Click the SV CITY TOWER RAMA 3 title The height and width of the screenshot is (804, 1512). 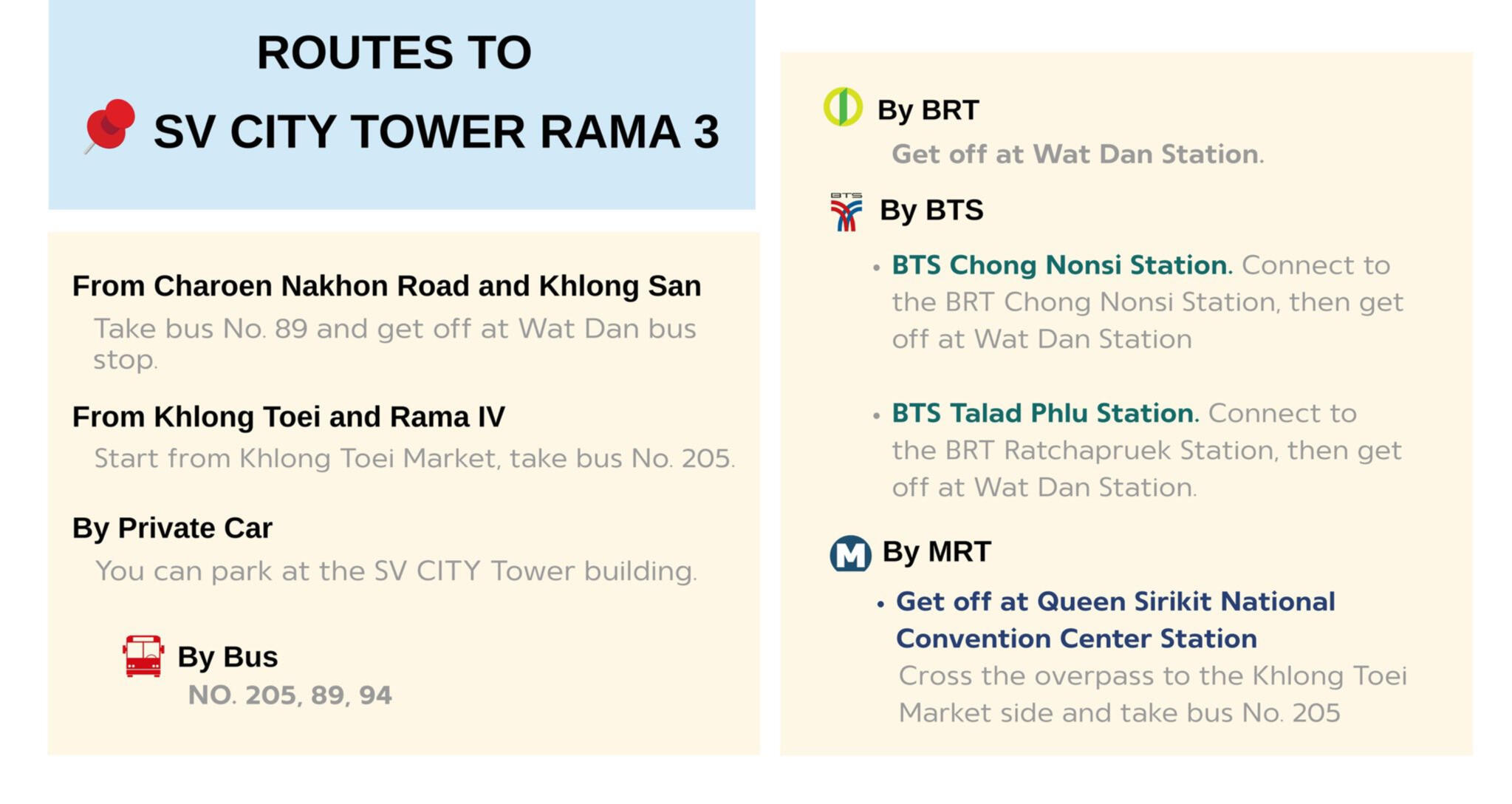pos(436,132)
